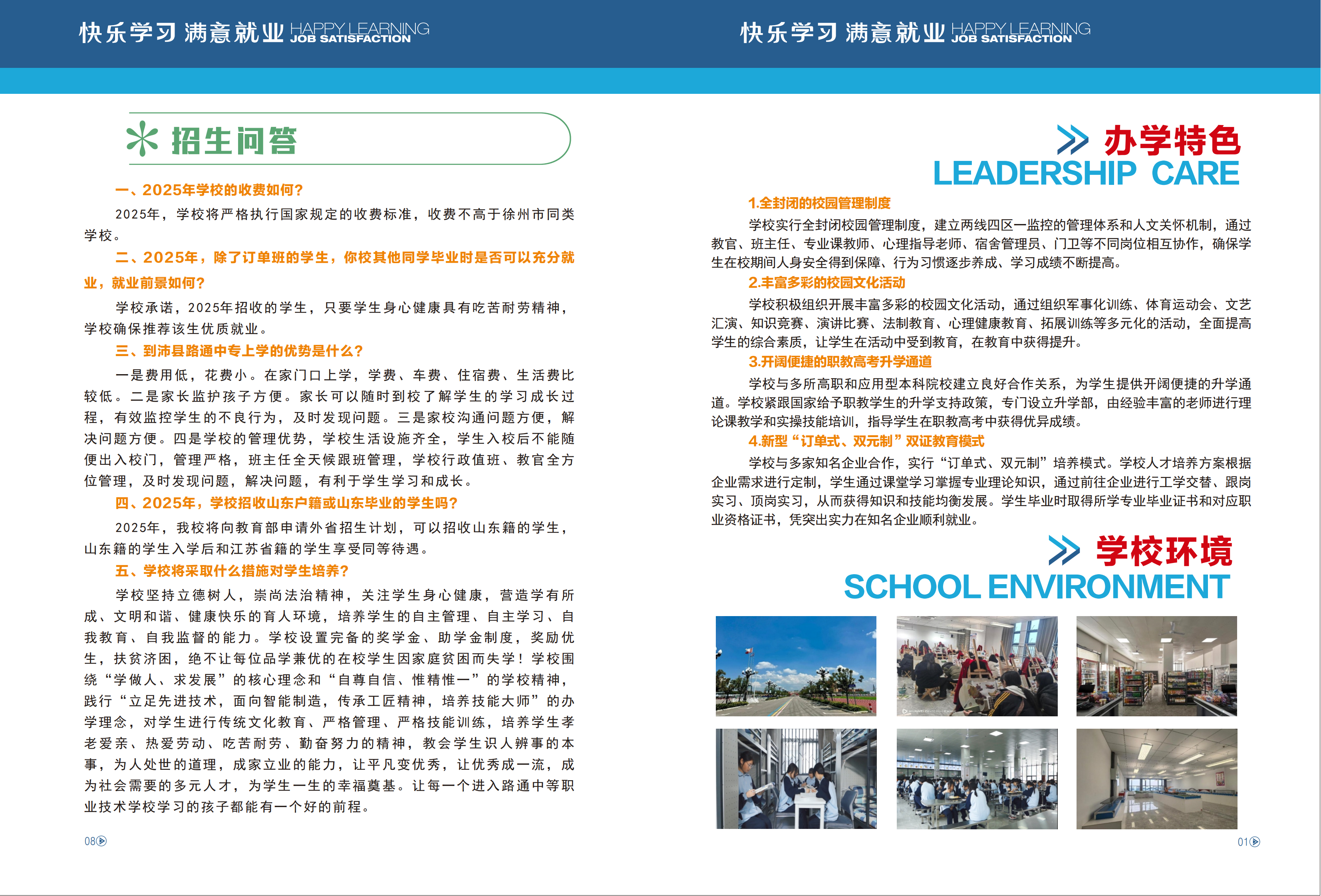Open the crowded canteen dining hall photo
This screenshot has height=896, width=1321.
tap(977, 779)
